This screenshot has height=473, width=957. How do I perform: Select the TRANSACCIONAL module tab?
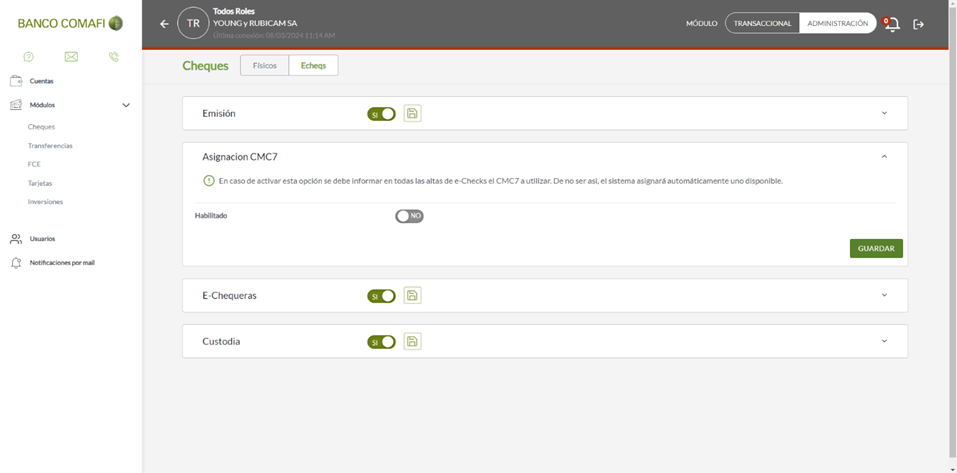pyautogui.click(x=762, y=23)
